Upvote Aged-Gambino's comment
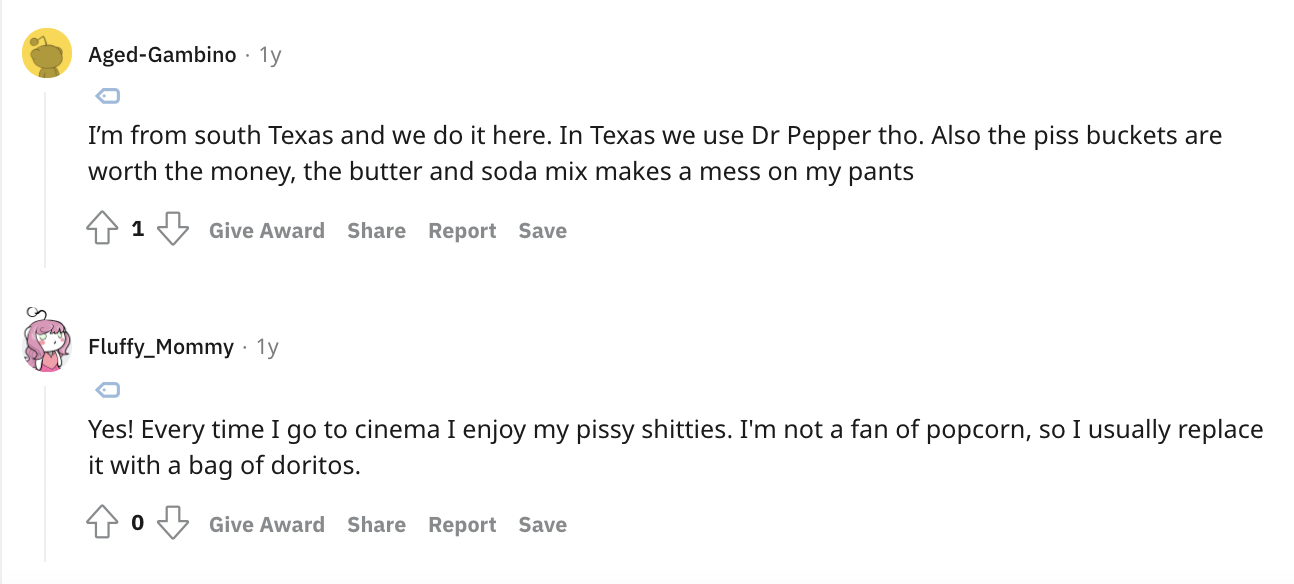This screenshot has width=1294, height=584. pyautogui.click(x=103, y=230)
